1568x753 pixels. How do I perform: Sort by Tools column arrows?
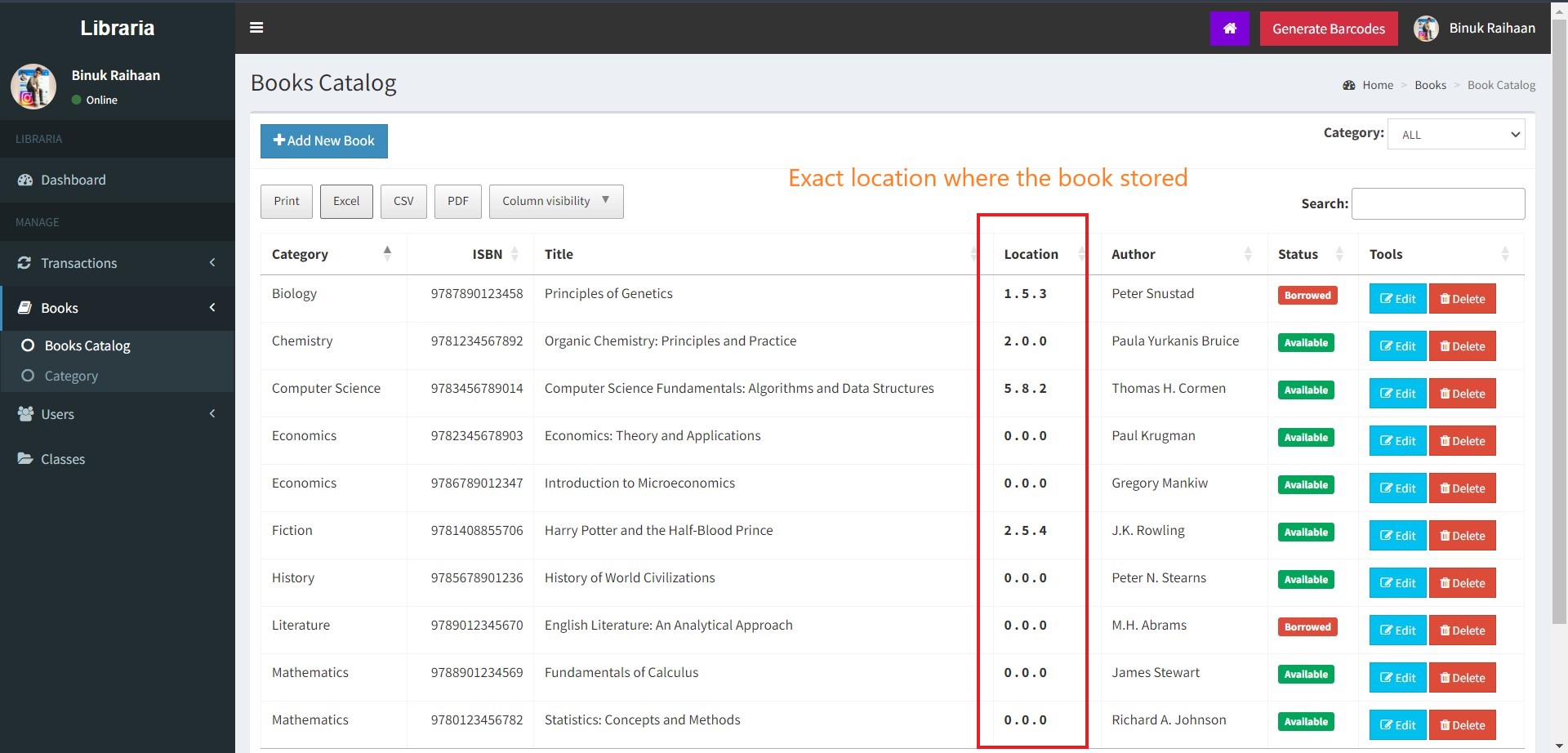click(1505, 254)
